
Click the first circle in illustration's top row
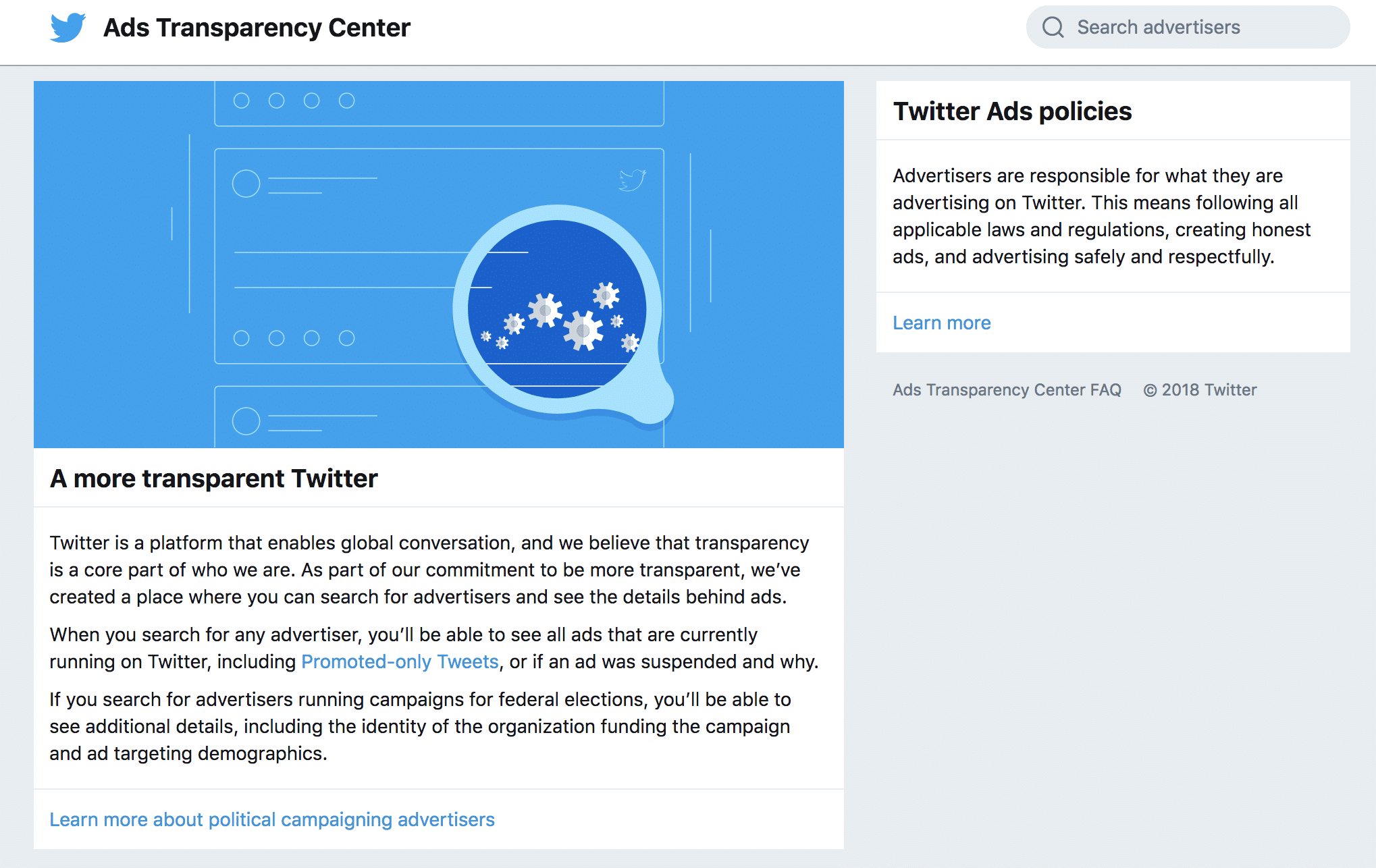(x=241, y=101)
